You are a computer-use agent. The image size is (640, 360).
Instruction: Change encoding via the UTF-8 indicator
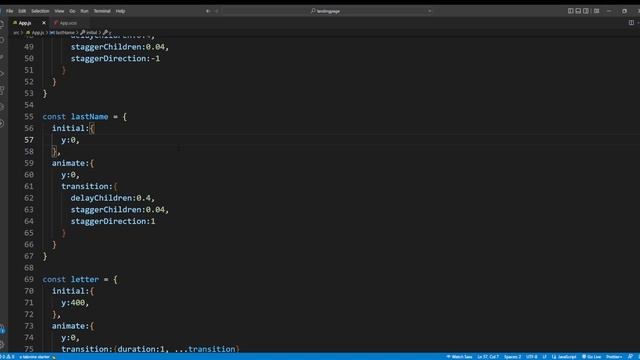point(532,357)
